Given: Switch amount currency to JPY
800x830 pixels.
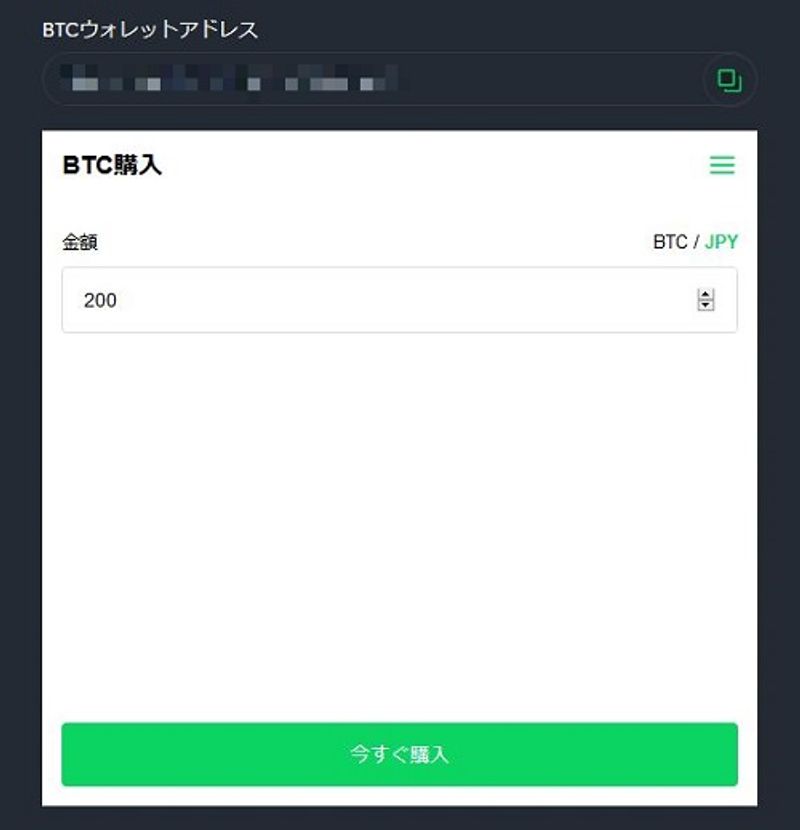Looking at the screenshot, I should point(721,242).
